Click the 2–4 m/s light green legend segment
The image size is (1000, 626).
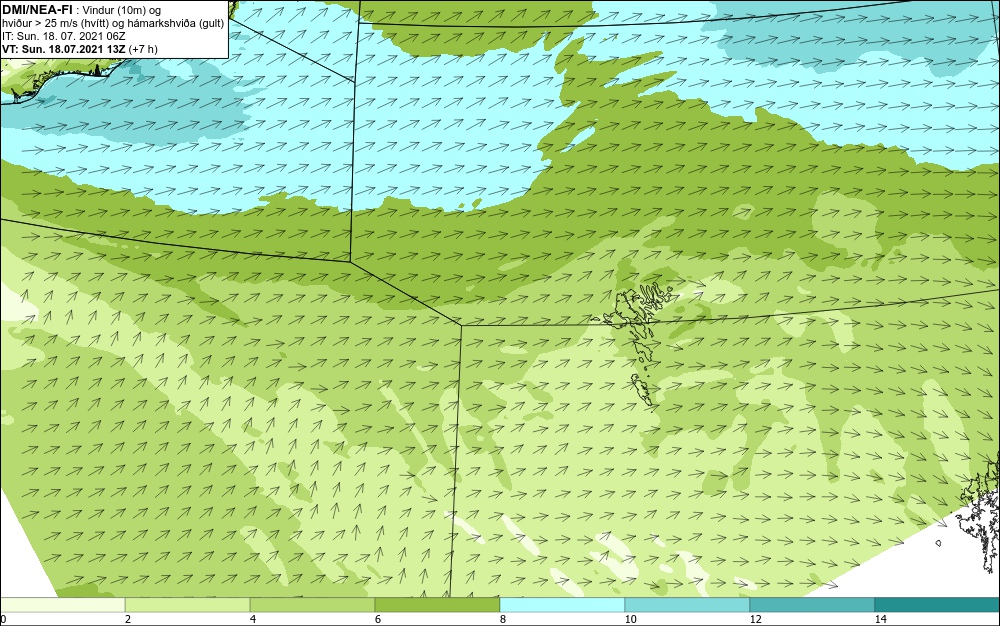pyautogui.click(x=188, y=605)
